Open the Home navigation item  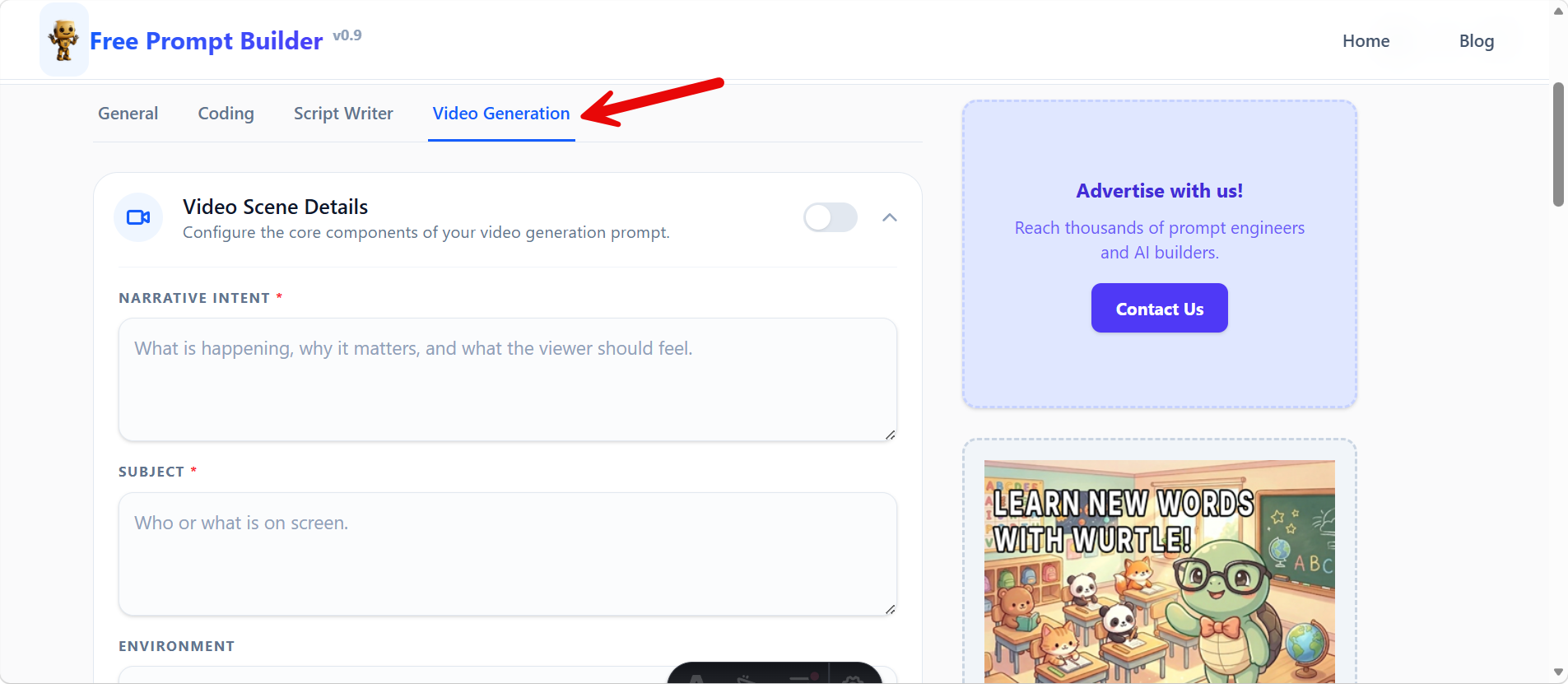coord(1365,40)
